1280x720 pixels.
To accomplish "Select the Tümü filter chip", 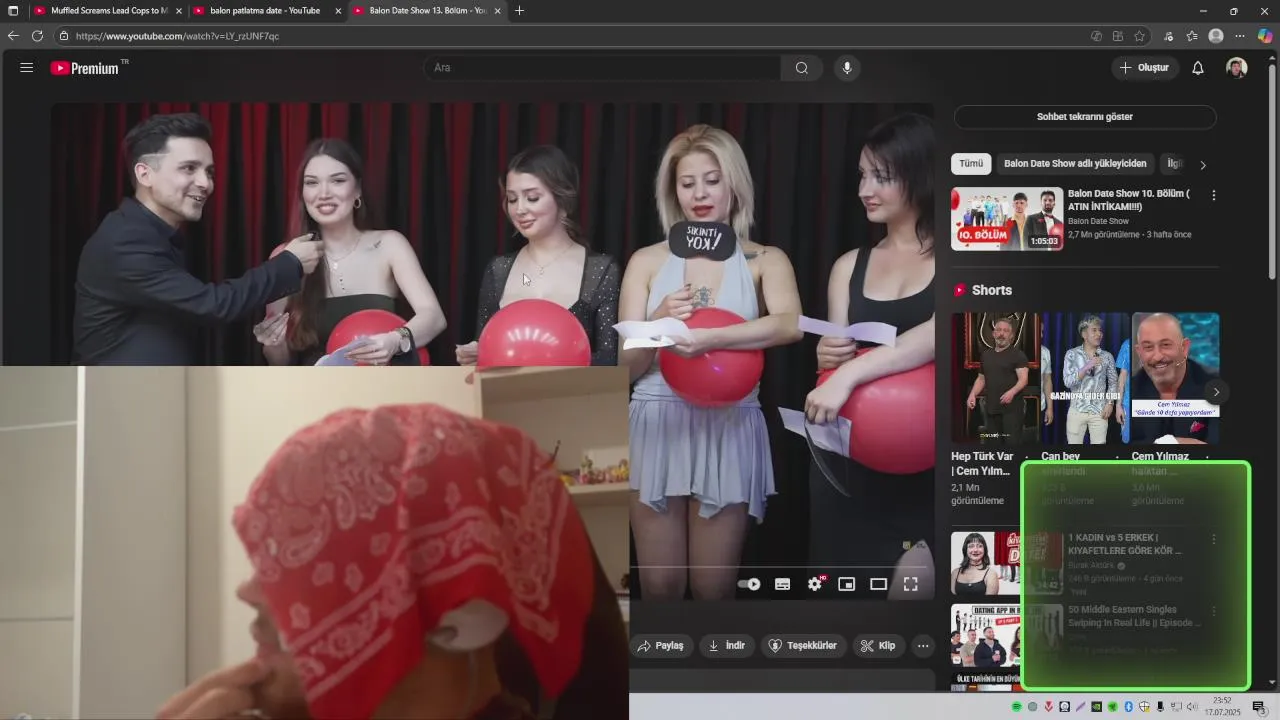I will pyautogui.click(x=971, y=164).
